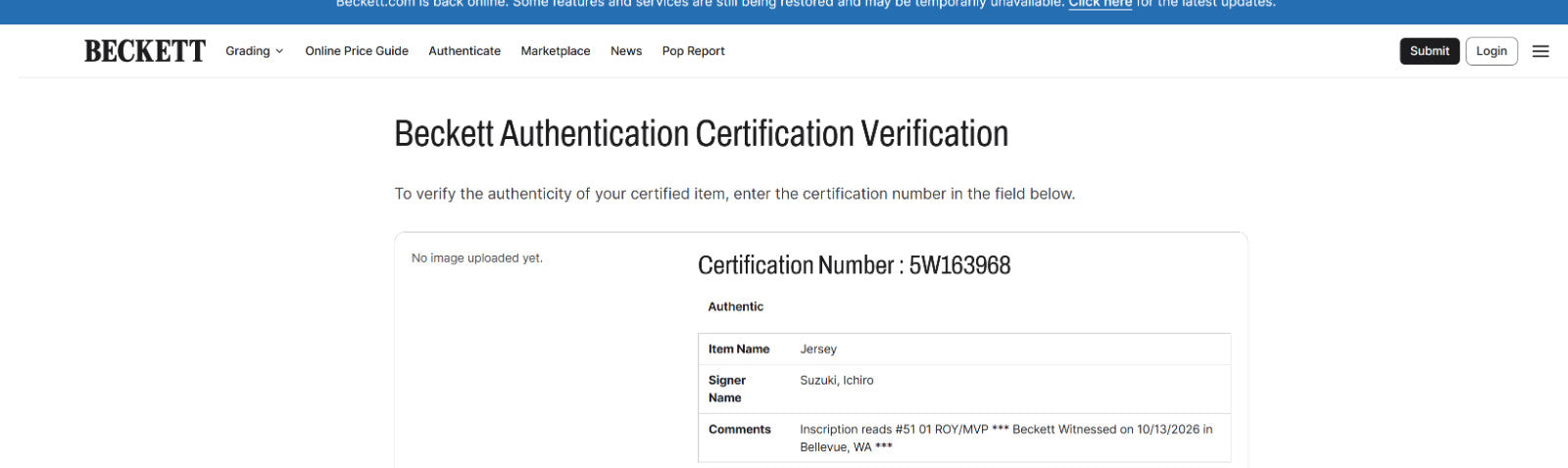1568x468 pixels.
Task: Click the 'Signer Name' label
Action: [727, 389]
